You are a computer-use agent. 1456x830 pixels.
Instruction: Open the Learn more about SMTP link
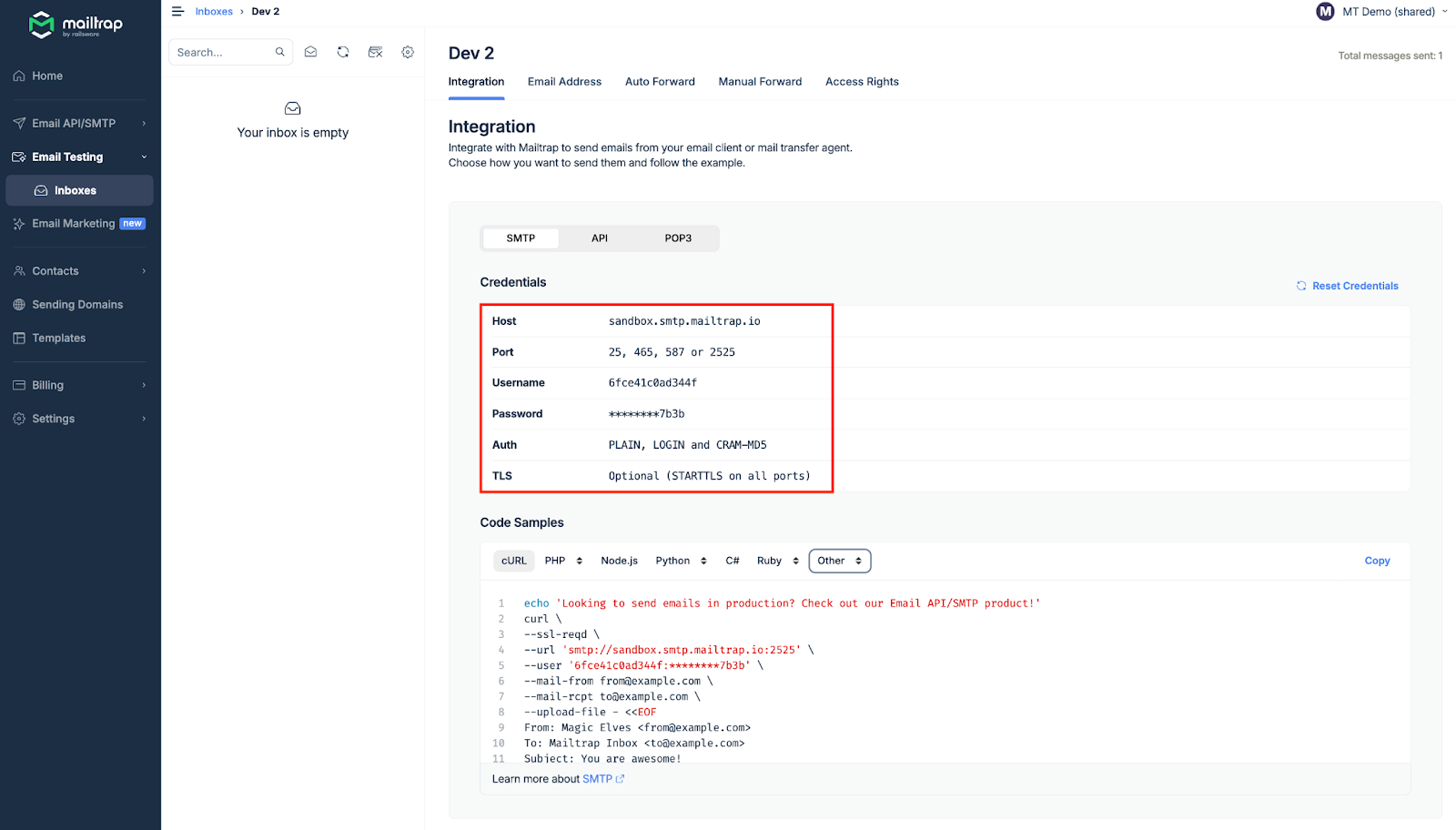(603, 779)
